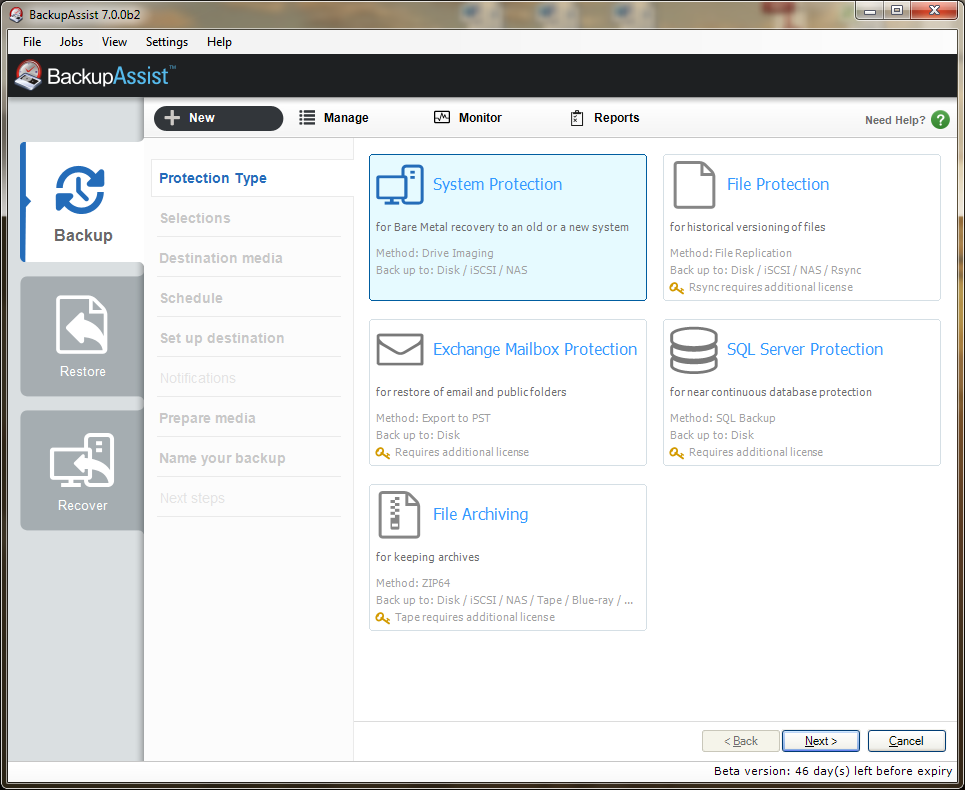
Task: Switch to the Manage tab
Action: 334,118
